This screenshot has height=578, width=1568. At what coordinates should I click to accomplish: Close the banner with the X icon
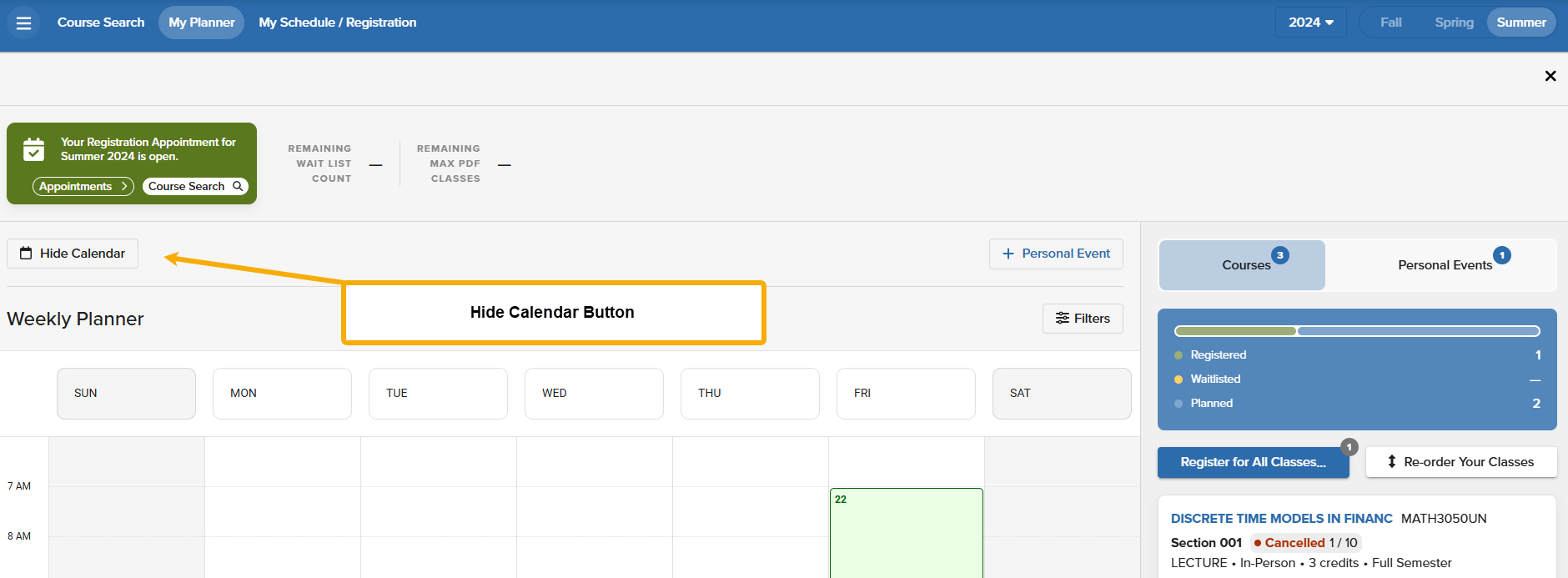(1550, 76)
